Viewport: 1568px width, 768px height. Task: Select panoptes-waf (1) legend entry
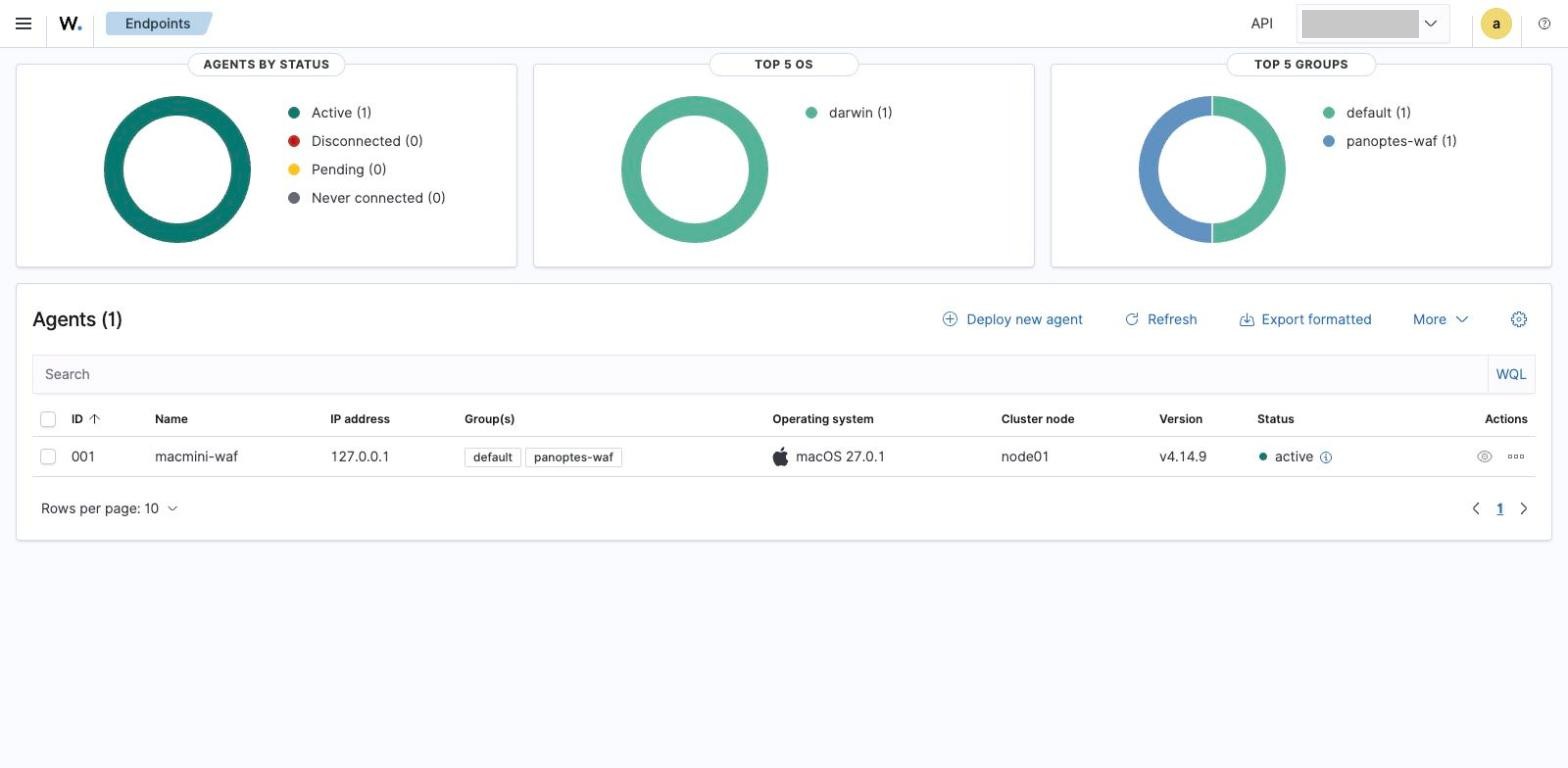pos(1390,141)
